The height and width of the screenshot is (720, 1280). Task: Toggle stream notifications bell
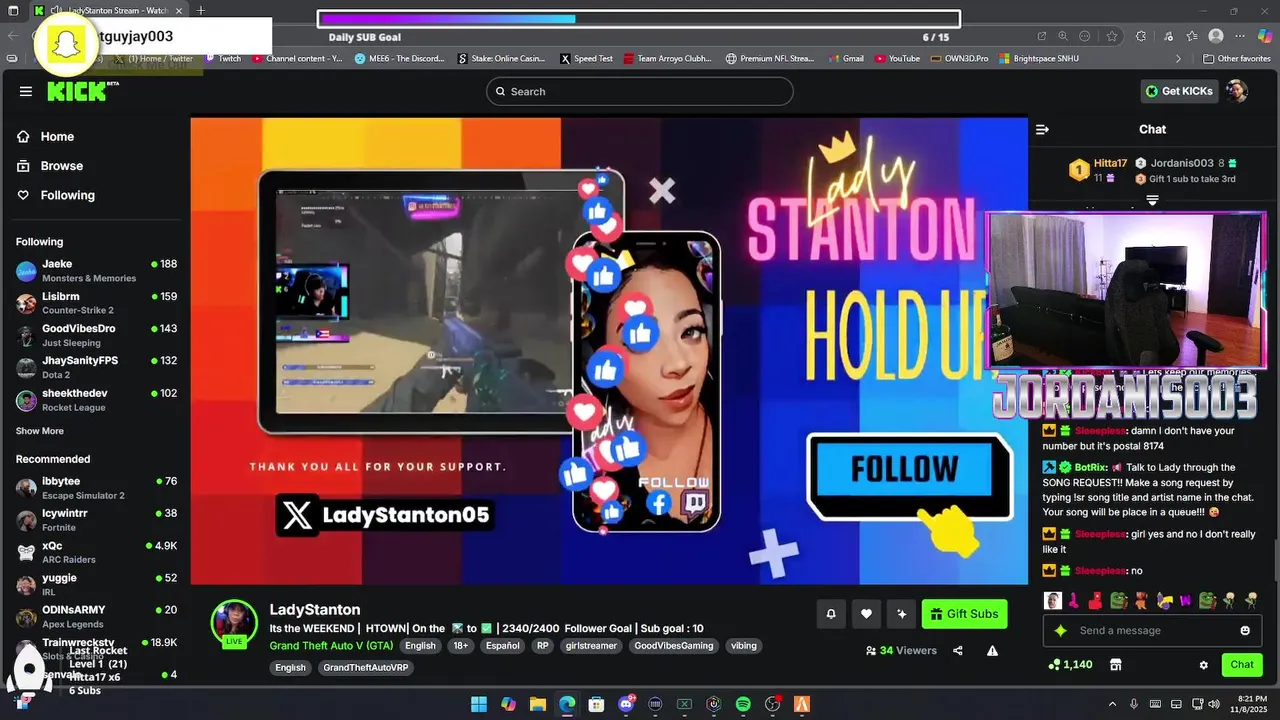coord(830,614)
